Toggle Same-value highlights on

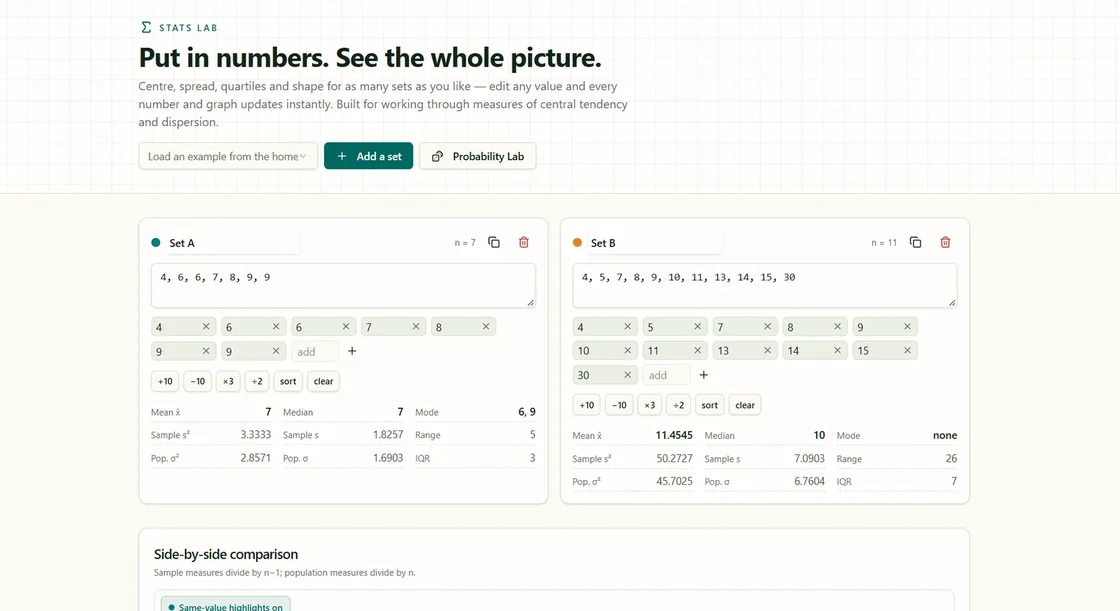coord(226,606)
